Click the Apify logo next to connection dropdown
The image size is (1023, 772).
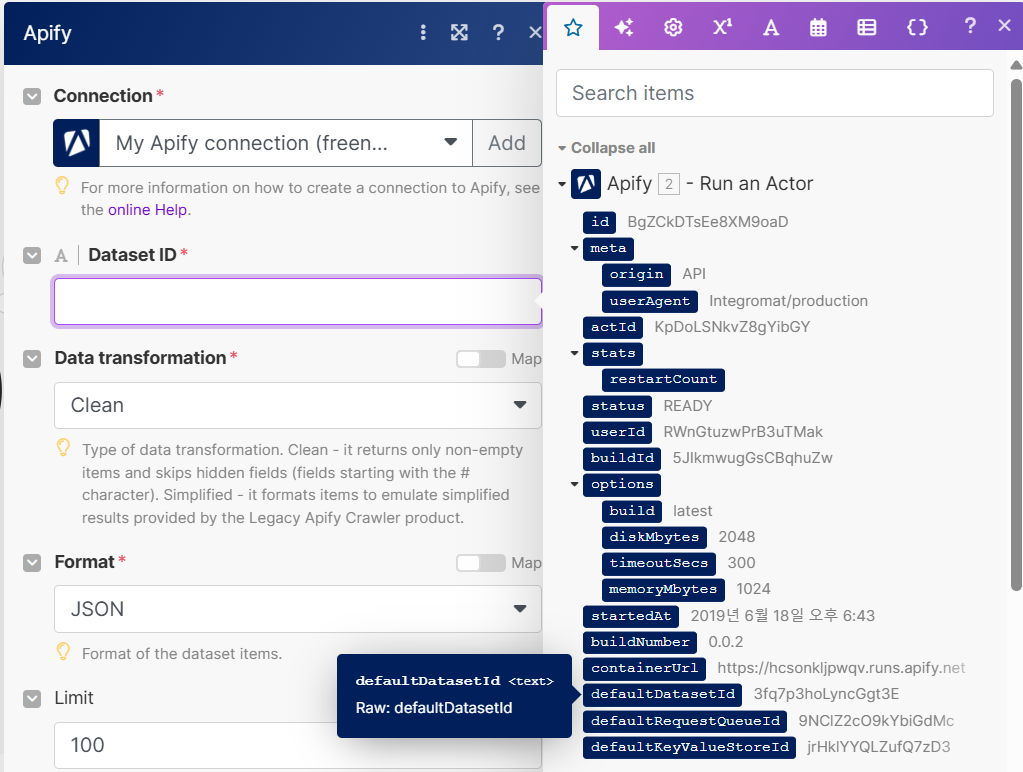pos(76,143)
